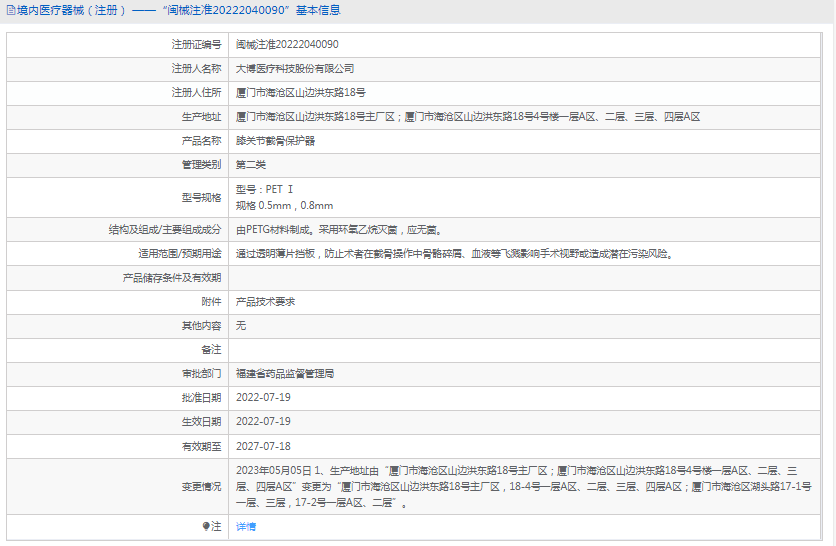
Task: Click product name 膝关节截骨保护器
Action: tap(275, 141)
